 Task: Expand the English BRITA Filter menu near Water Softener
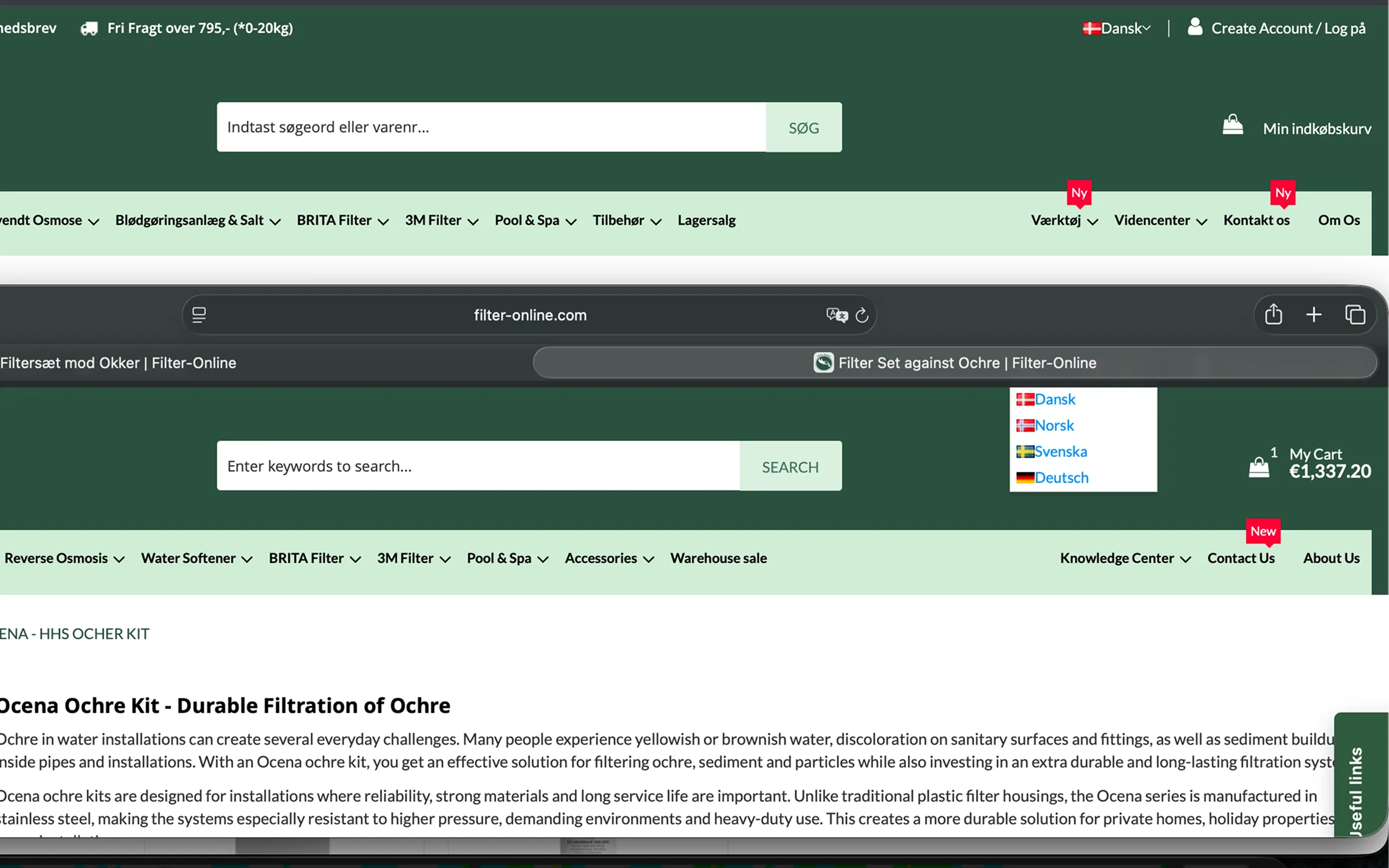click(x=315, y=558)
